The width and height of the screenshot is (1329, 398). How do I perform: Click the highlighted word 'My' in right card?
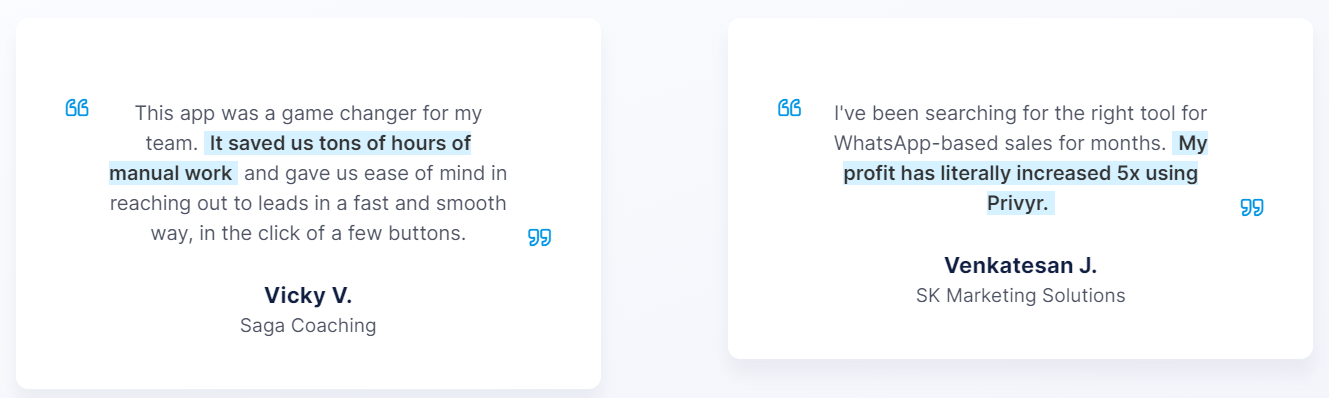(1192, 143)
